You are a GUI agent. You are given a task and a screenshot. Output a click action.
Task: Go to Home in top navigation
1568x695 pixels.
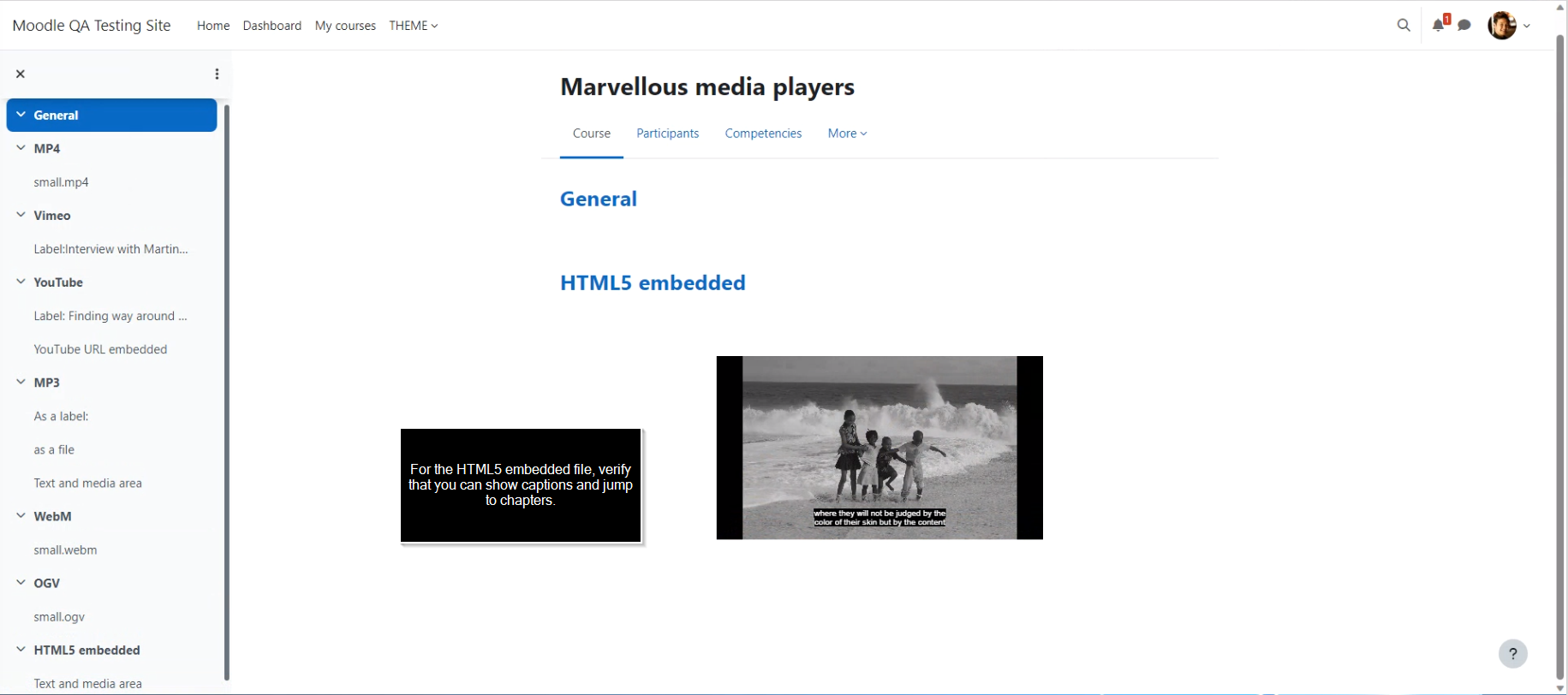point(213,26)
